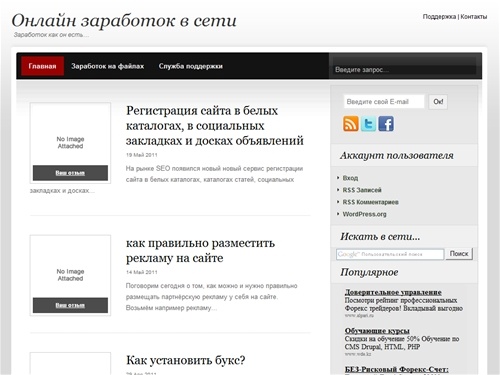Click the tagline Заработок как он есть...

point(51,35)
